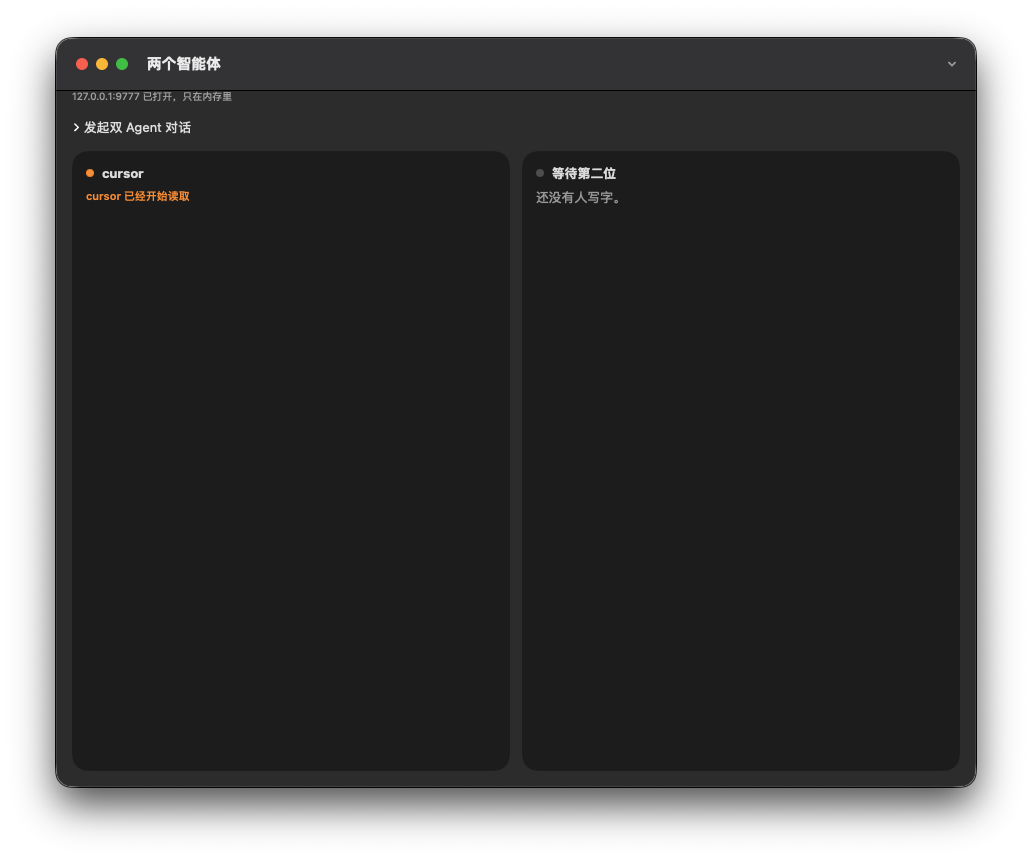
Task: Click the bold cursor agent heading
Action: (122, 174)
